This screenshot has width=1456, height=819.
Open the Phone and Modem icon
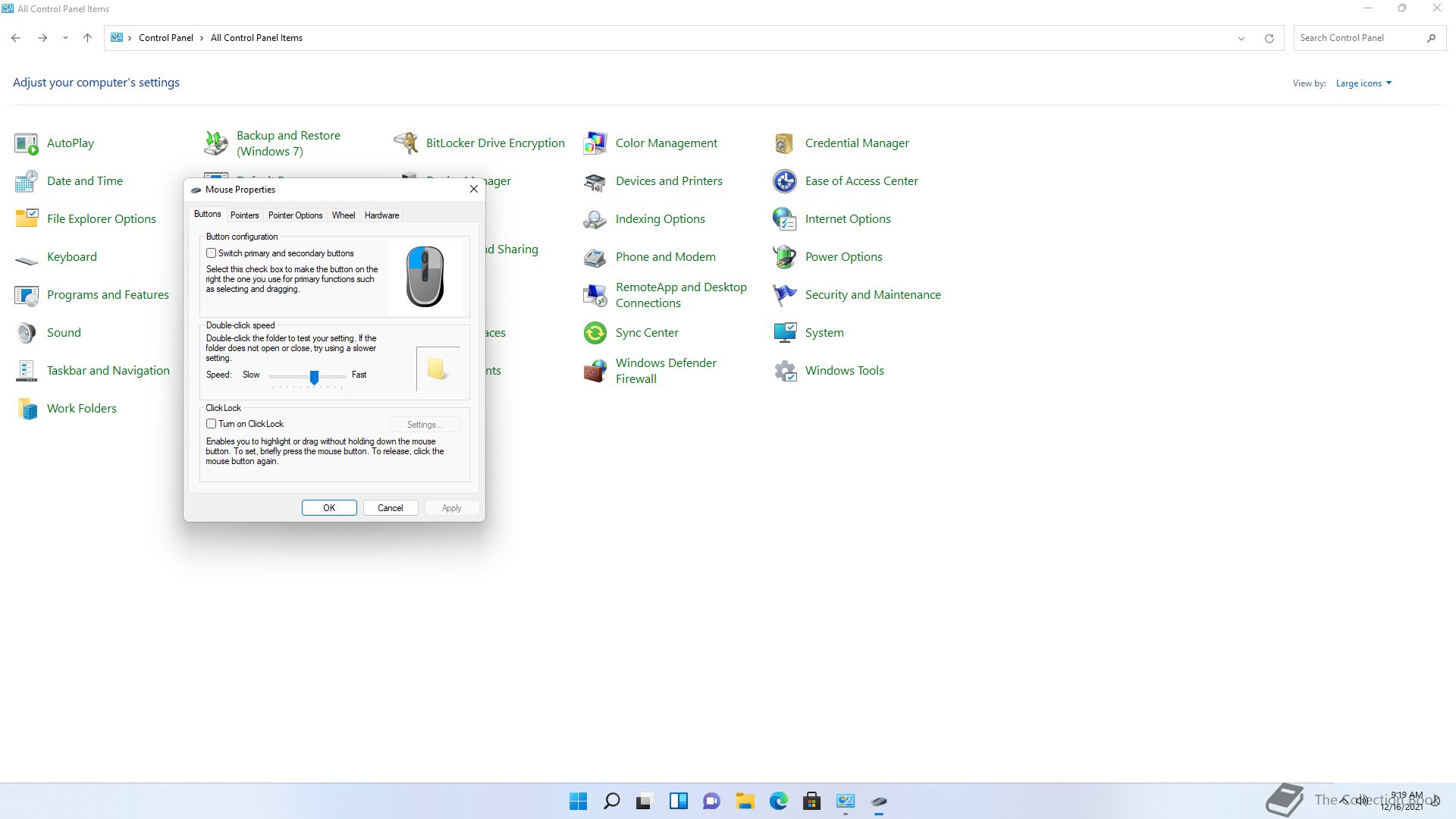click(x=595, y=257)
